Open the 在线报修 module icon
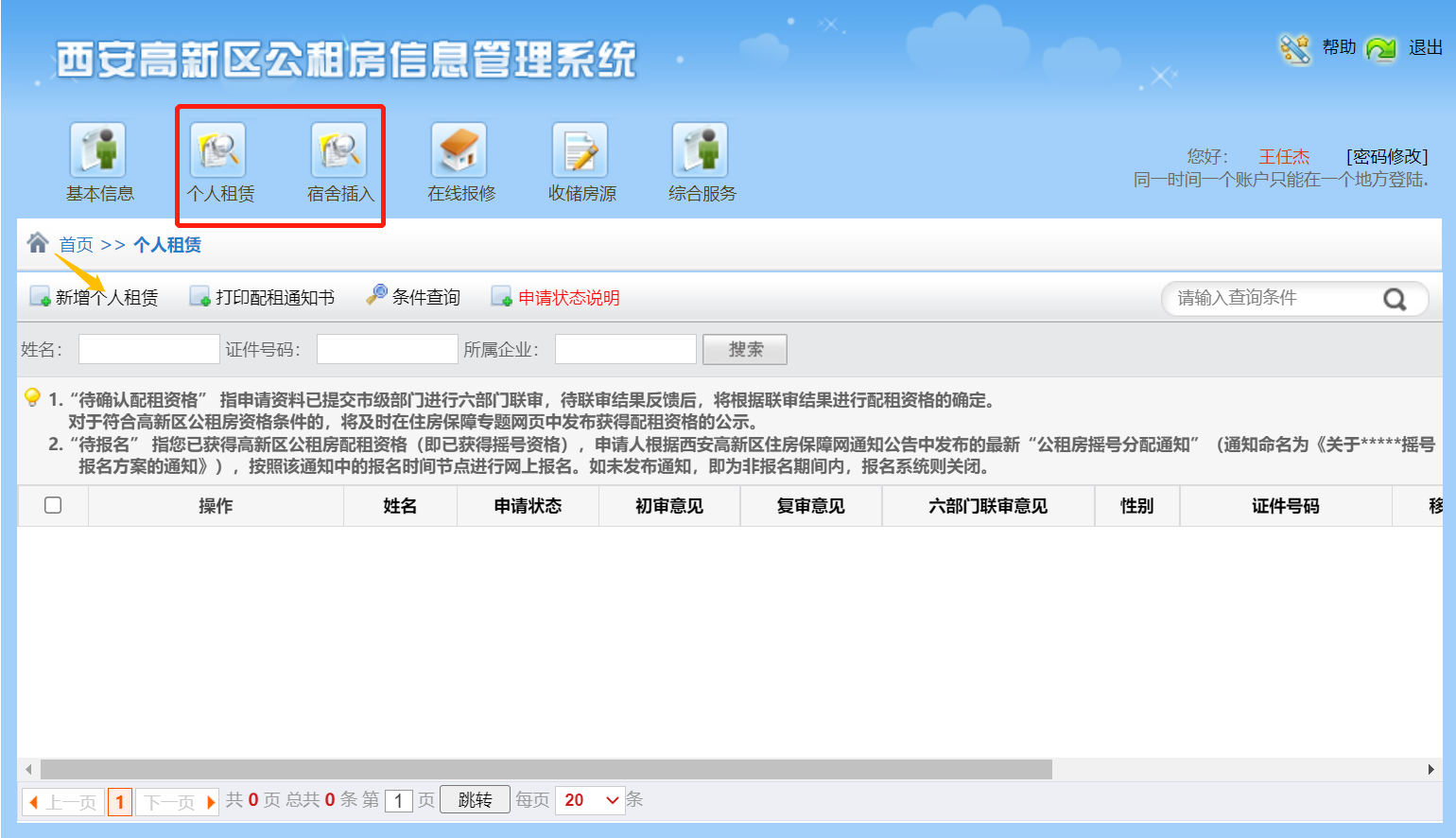Screen dimensions: 1456x838 tap(459, 150)
